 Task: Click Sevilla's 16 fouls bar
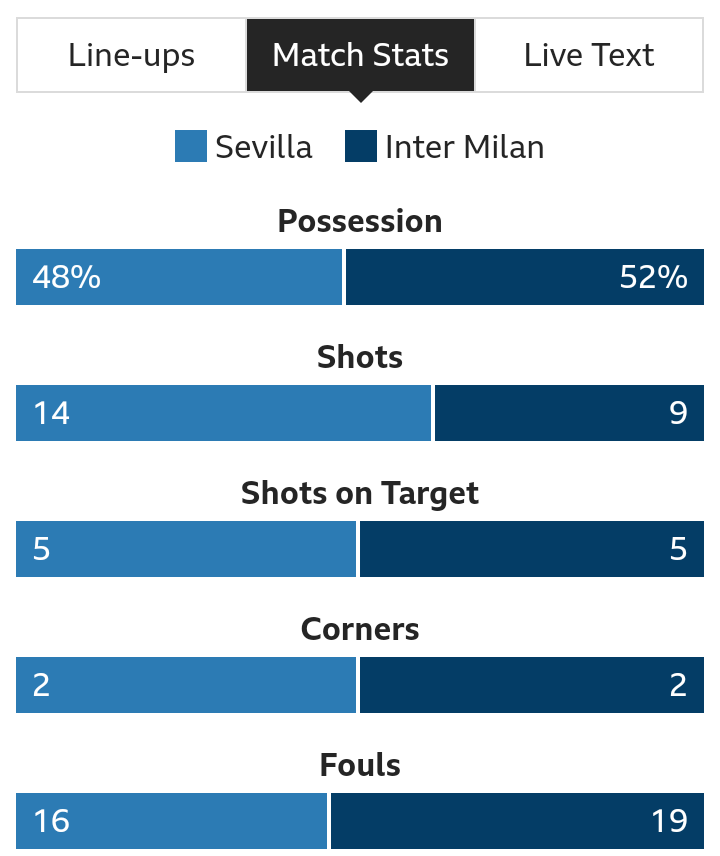coord(171,821)
